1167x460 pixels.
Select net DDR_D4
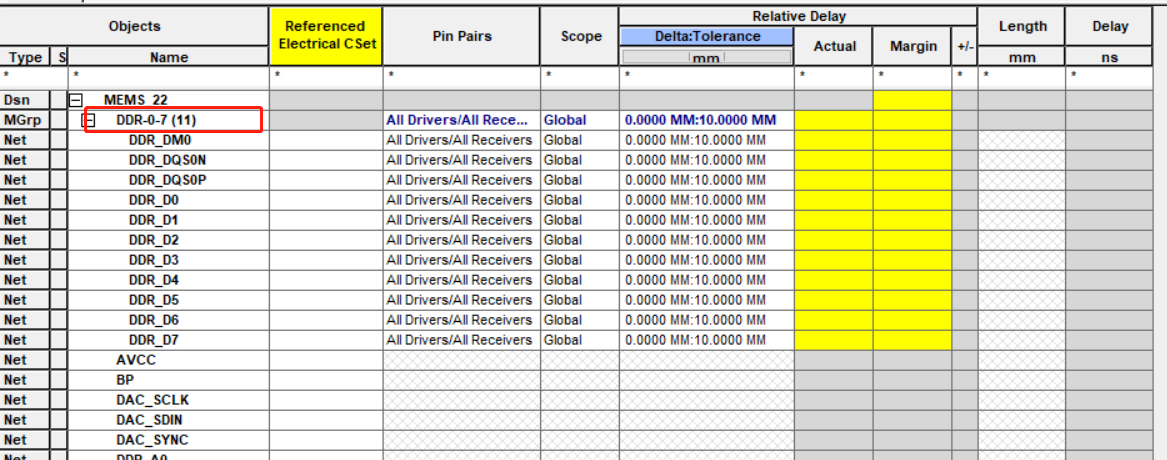tap(153, 280)
